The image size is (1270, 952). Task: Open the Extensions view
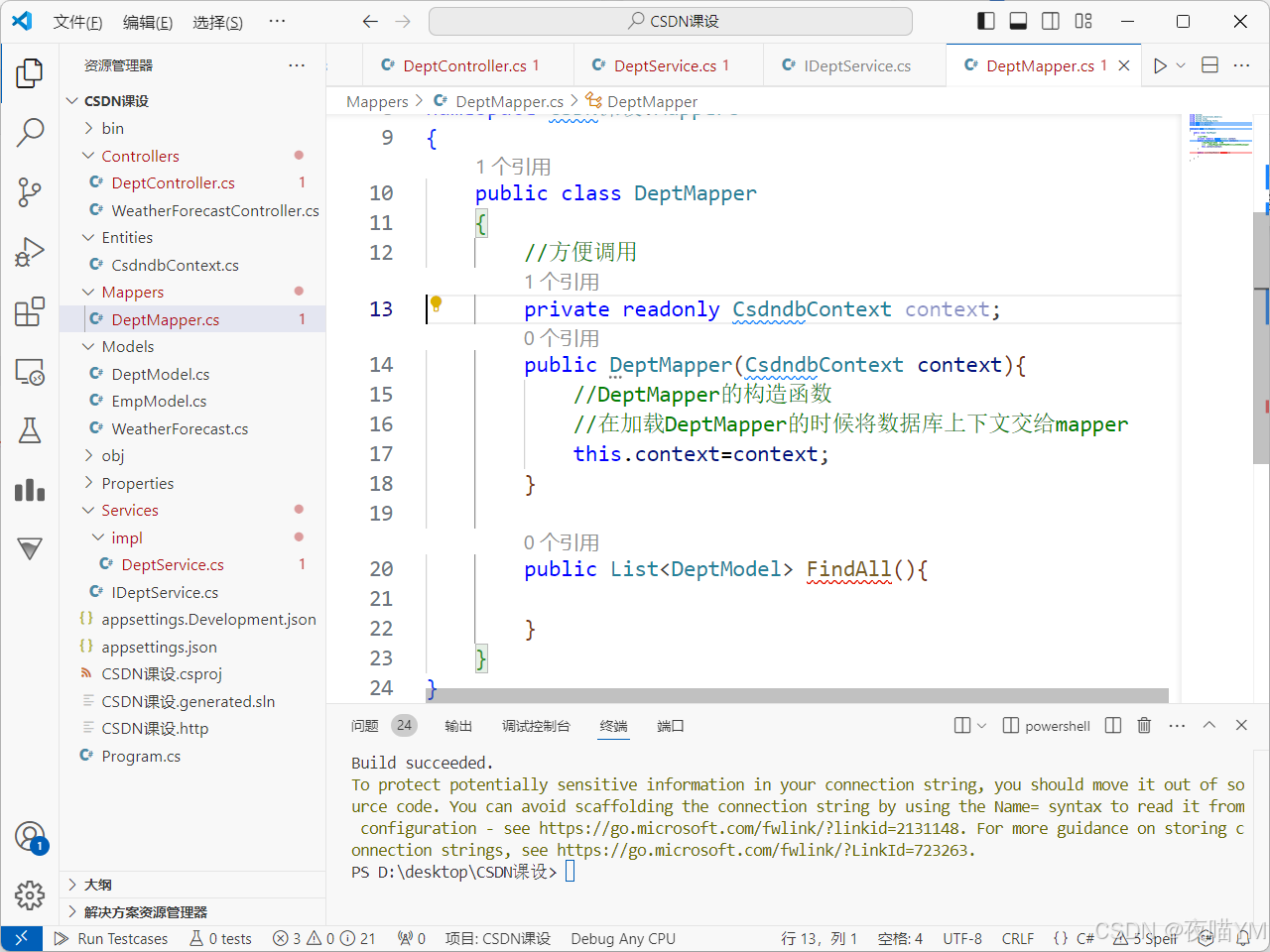click(x=30, y=311)
